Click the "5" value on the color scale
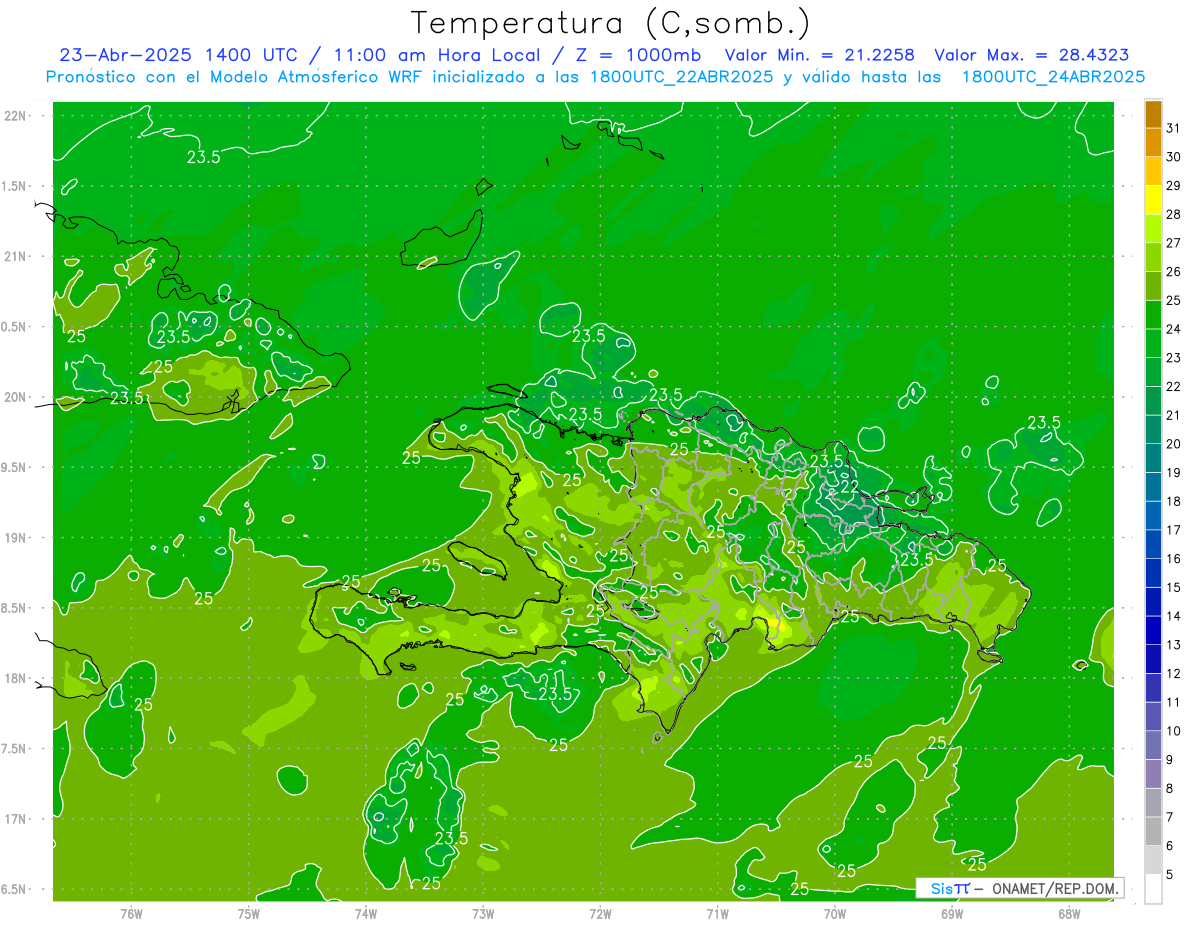The height and width of the screenshot is (927, 1200). (1170, 875)
